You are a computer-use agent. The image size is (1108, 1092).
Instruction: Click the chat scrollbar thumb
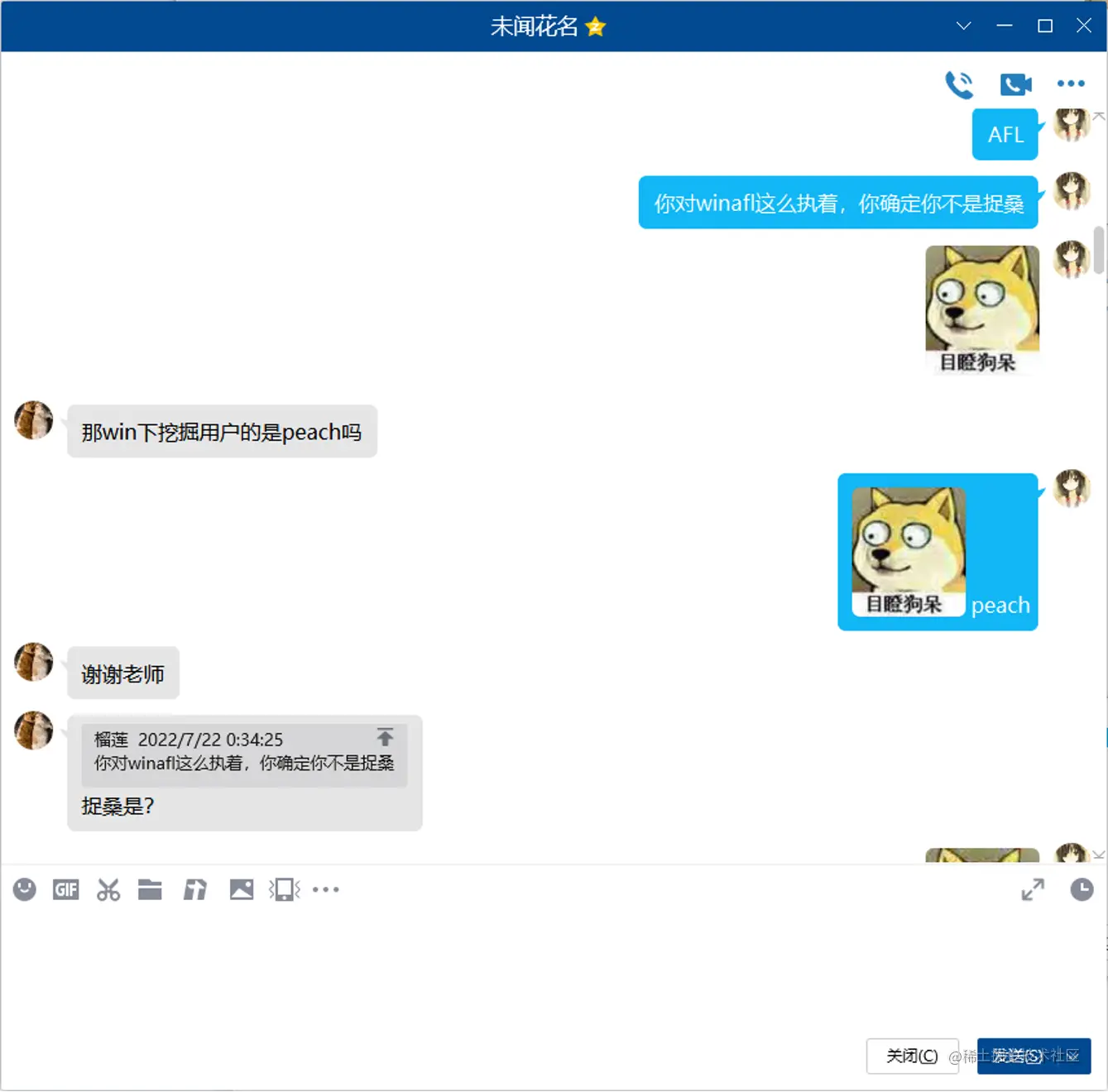pos(1099,249)
